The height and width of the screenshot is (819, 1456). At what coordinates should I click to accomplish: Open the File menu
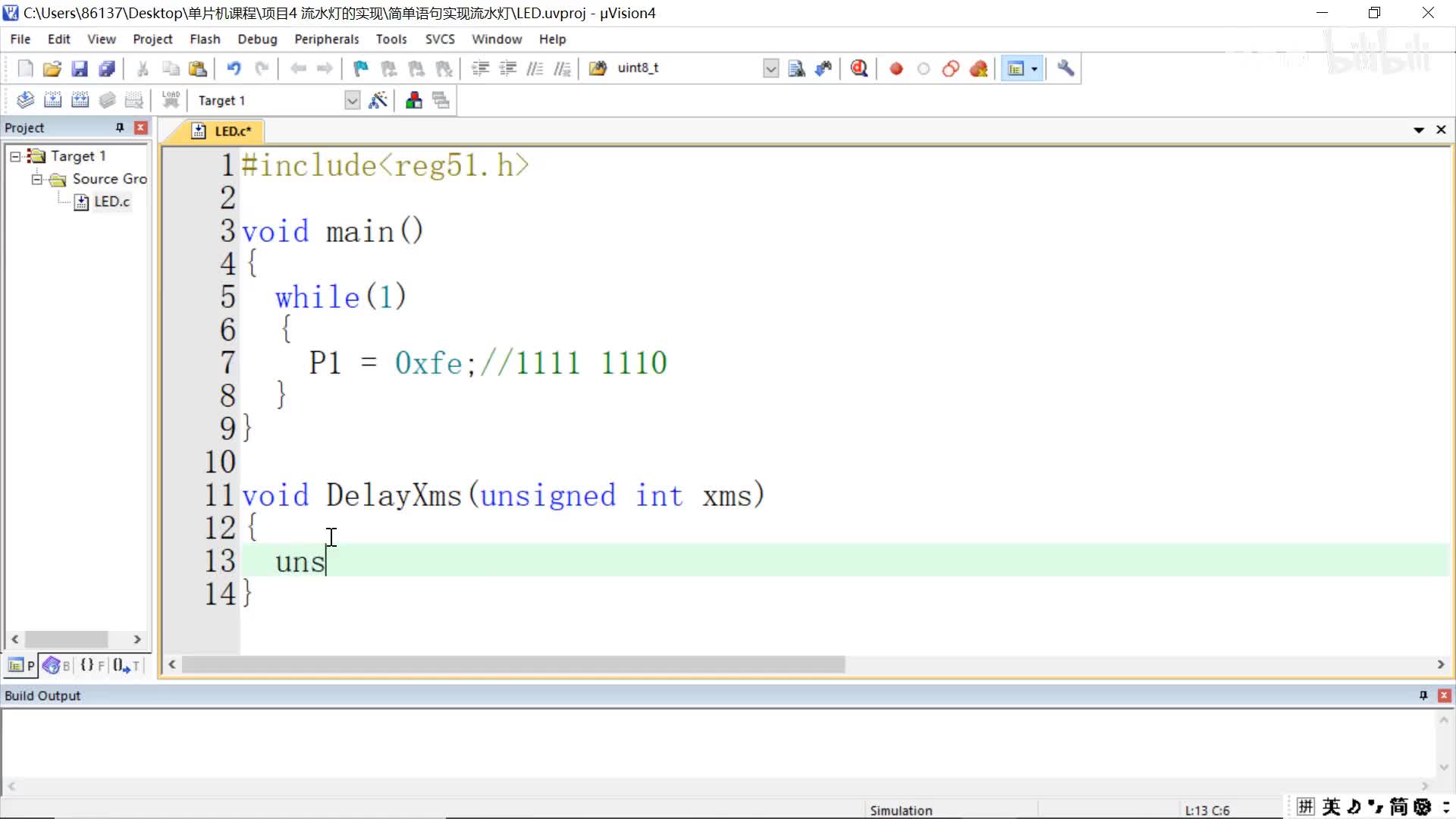pos(20,39)
